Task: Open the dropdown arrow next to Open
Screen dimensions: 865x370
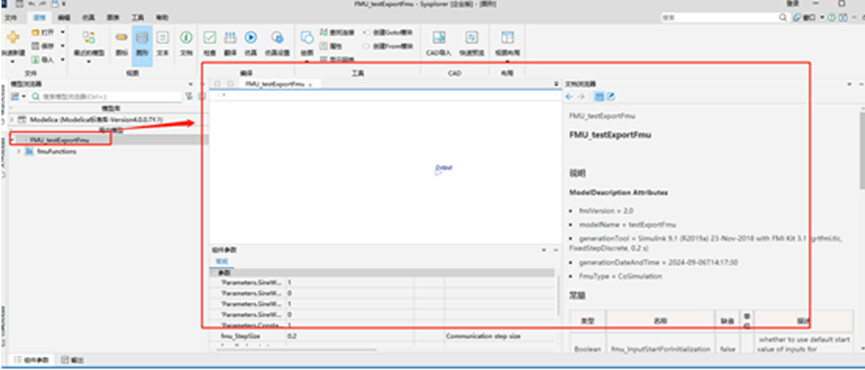Action: point(62,33)
